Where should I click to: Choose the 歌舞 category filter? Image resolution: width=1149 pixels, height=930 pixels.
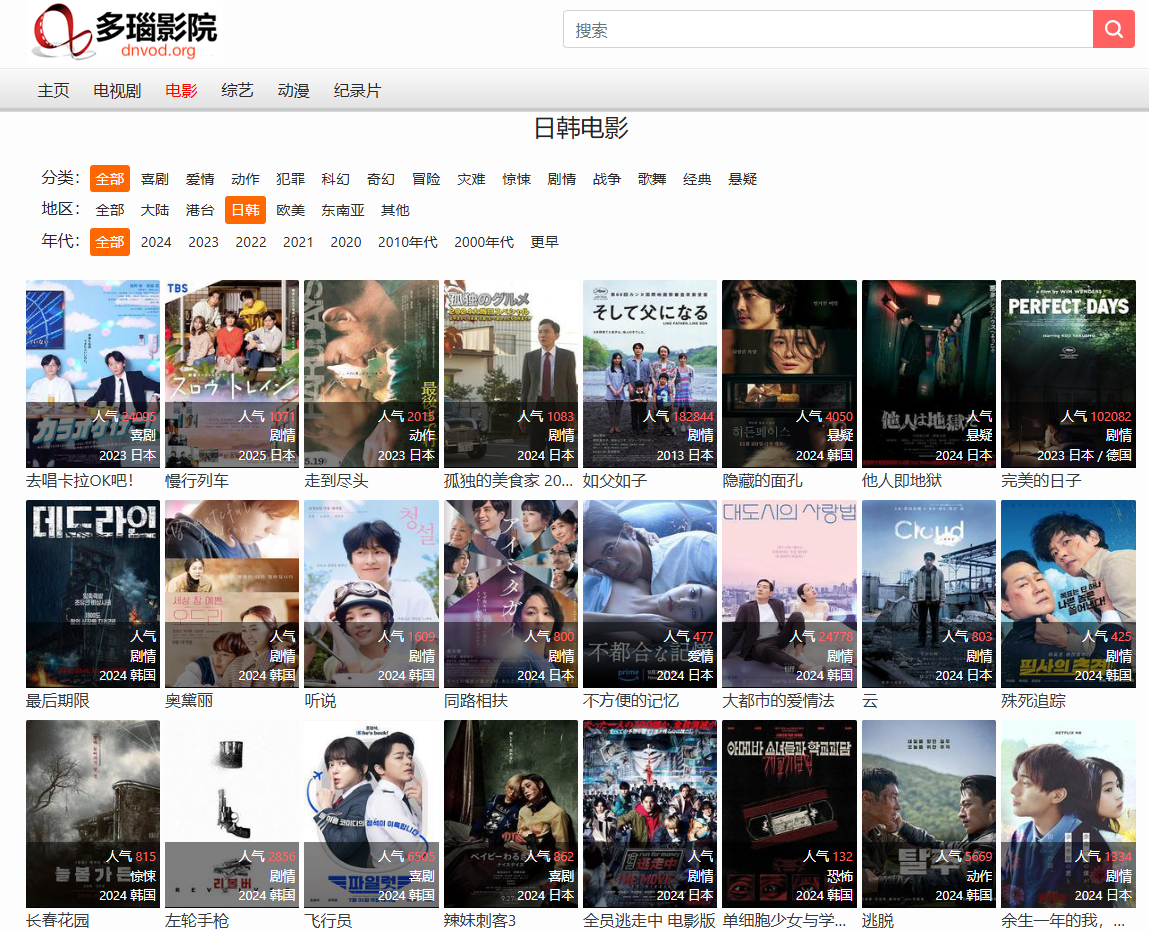pos(652,179)
